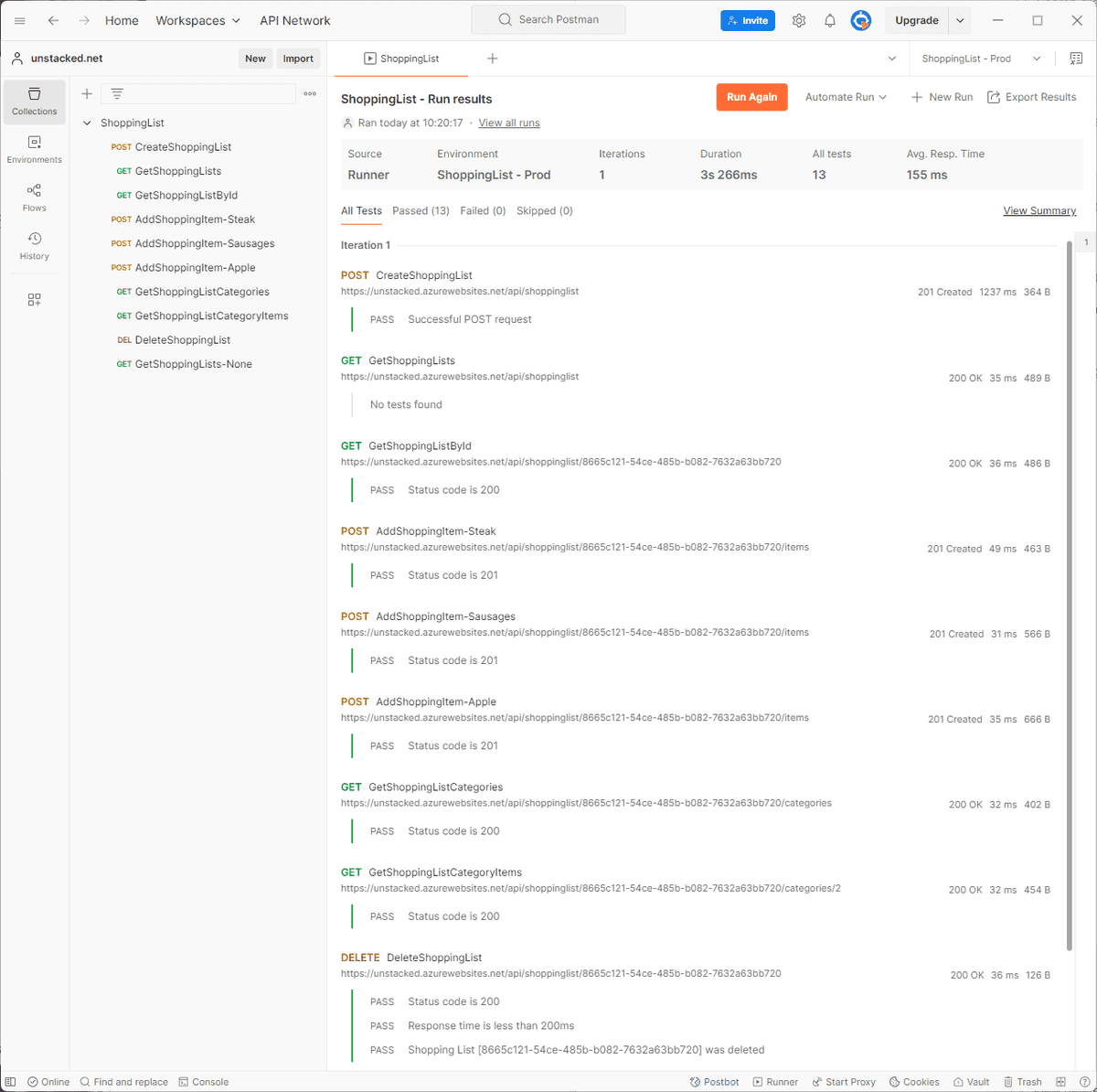
Task: Click inside the Search Postman field
Action: pos(548,18)
